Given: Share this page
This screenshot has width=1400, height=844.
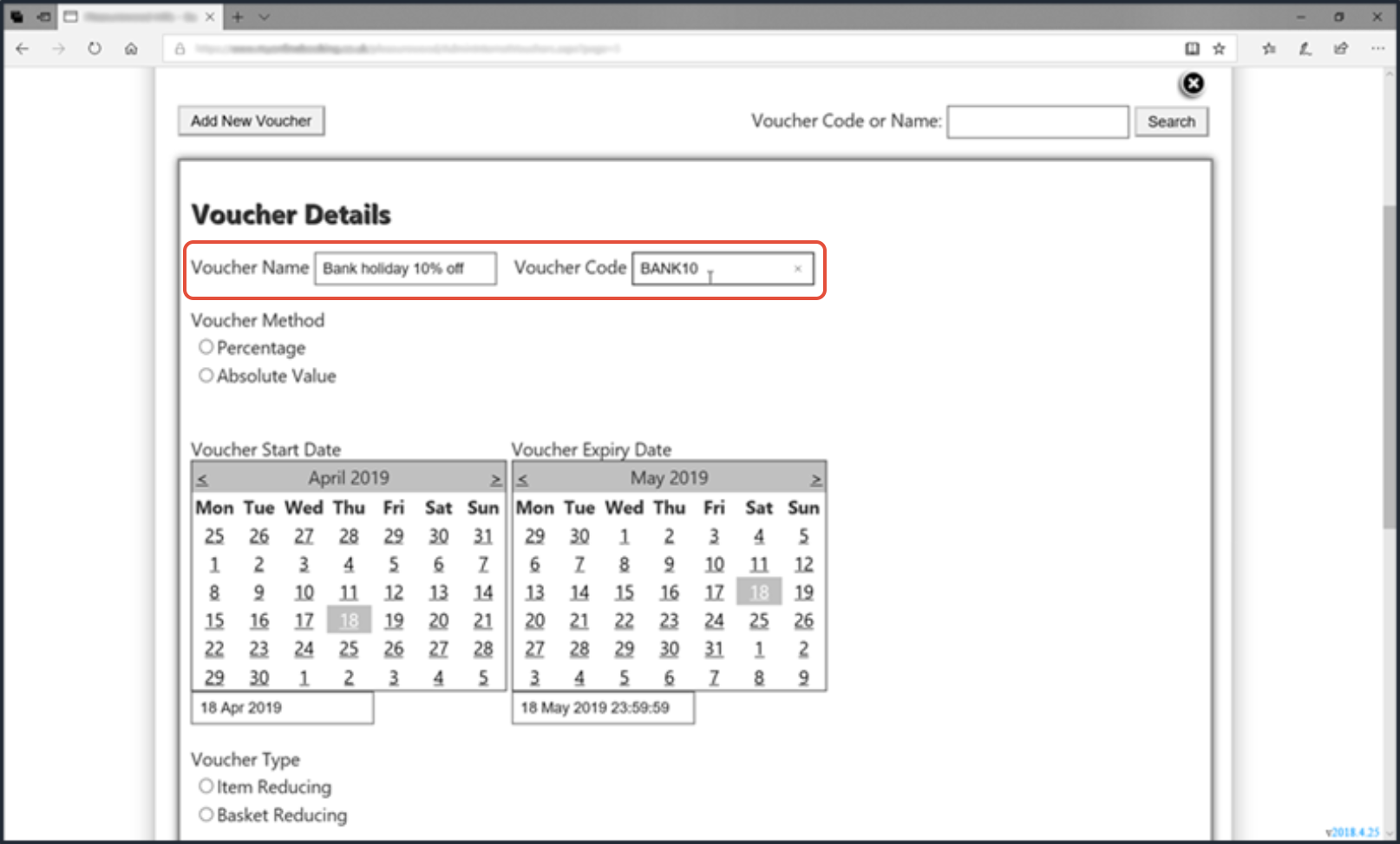Looking at the screenshot, I should [1341, 49].
